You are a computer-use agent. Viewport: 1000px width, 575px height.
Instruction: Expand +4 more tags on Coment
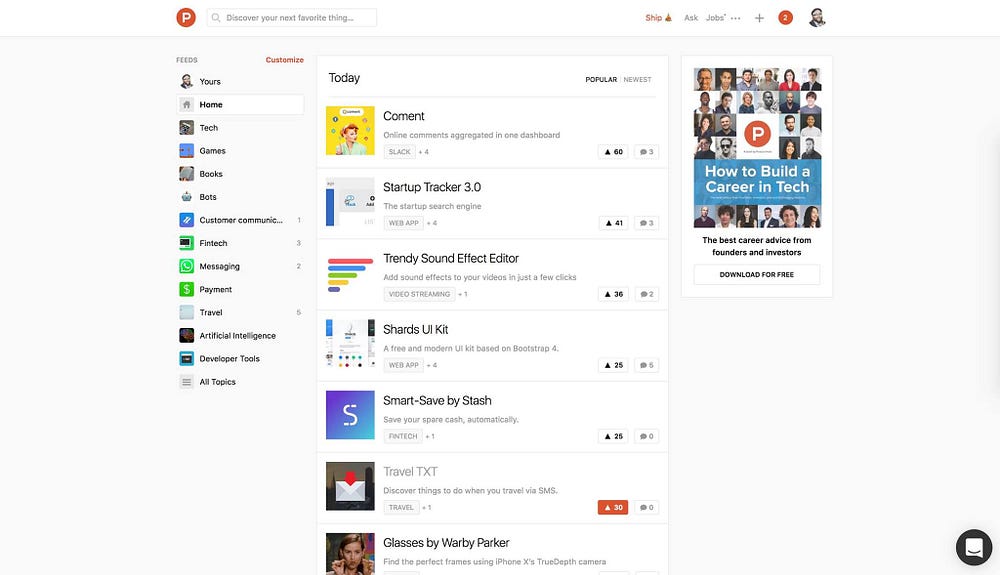point(423,152)
